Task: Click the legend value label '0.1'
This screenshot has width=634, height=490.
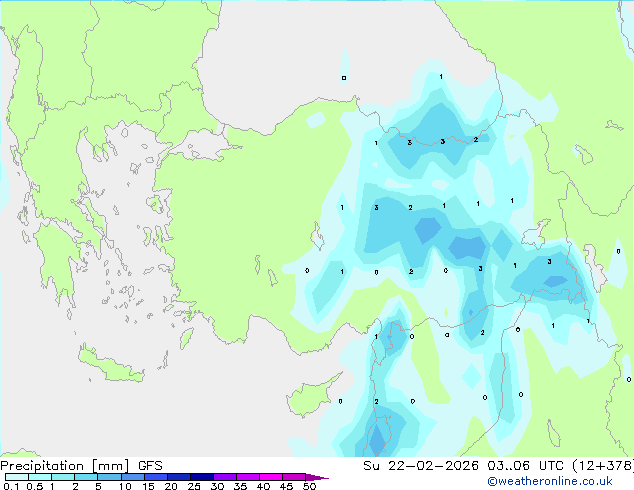Action: [x=11, y=486]
